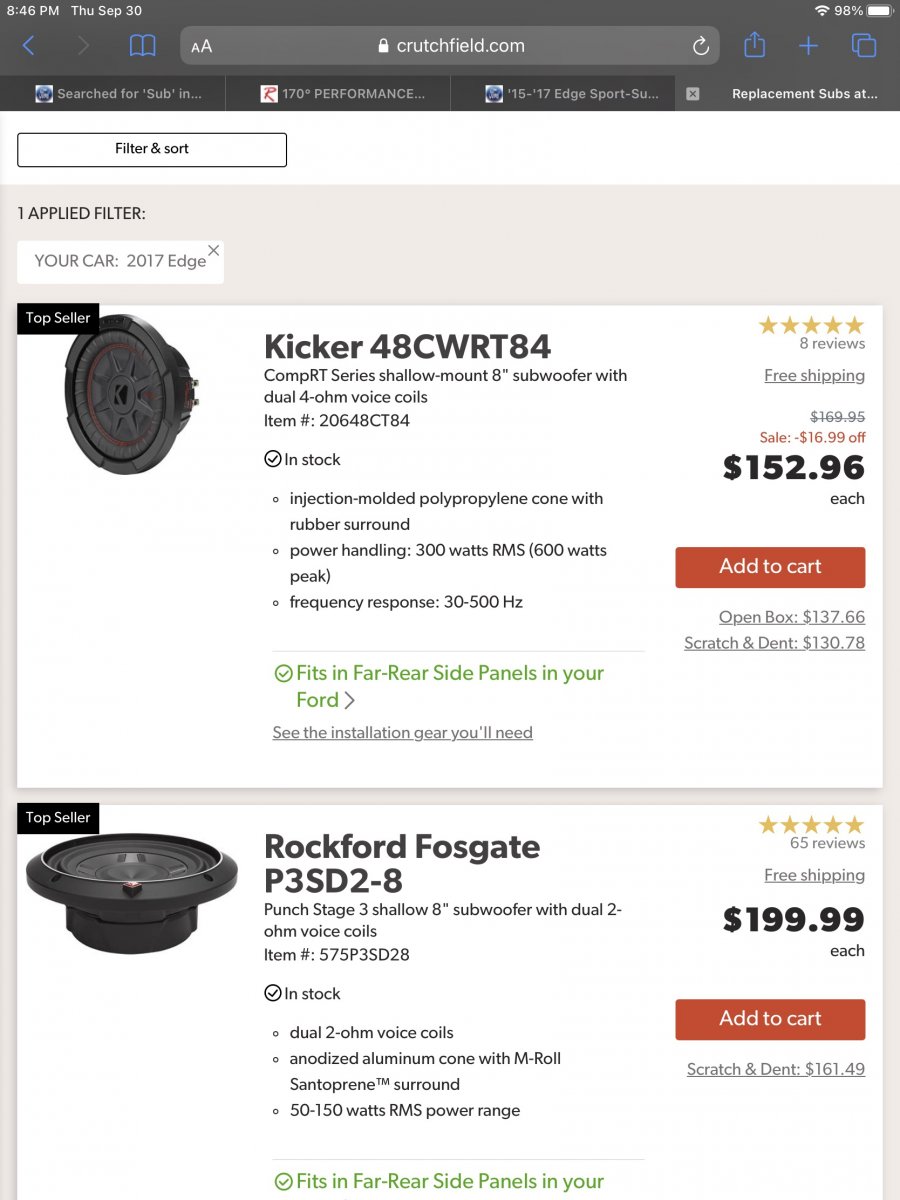Add Rockford Fosgate P3SD2-8 to cart
This screenshot has width=900, height=1200.
(x=770, y=1019)
